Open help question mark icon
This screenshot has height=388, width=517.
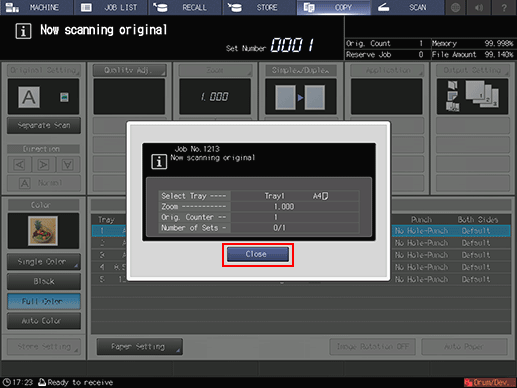point(504,7)
